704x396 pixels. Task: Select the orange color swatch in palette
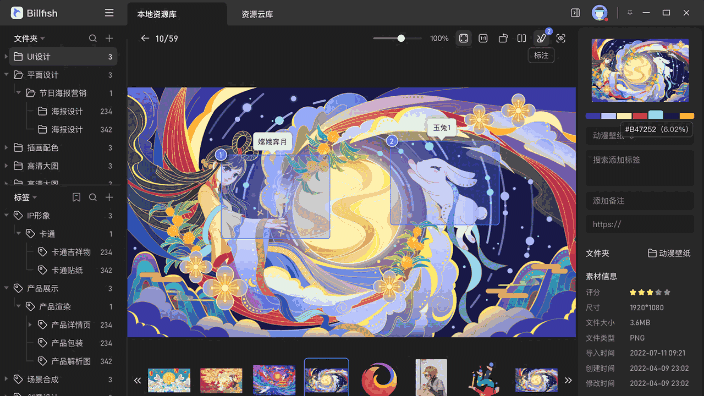click(x=686, y=116)
